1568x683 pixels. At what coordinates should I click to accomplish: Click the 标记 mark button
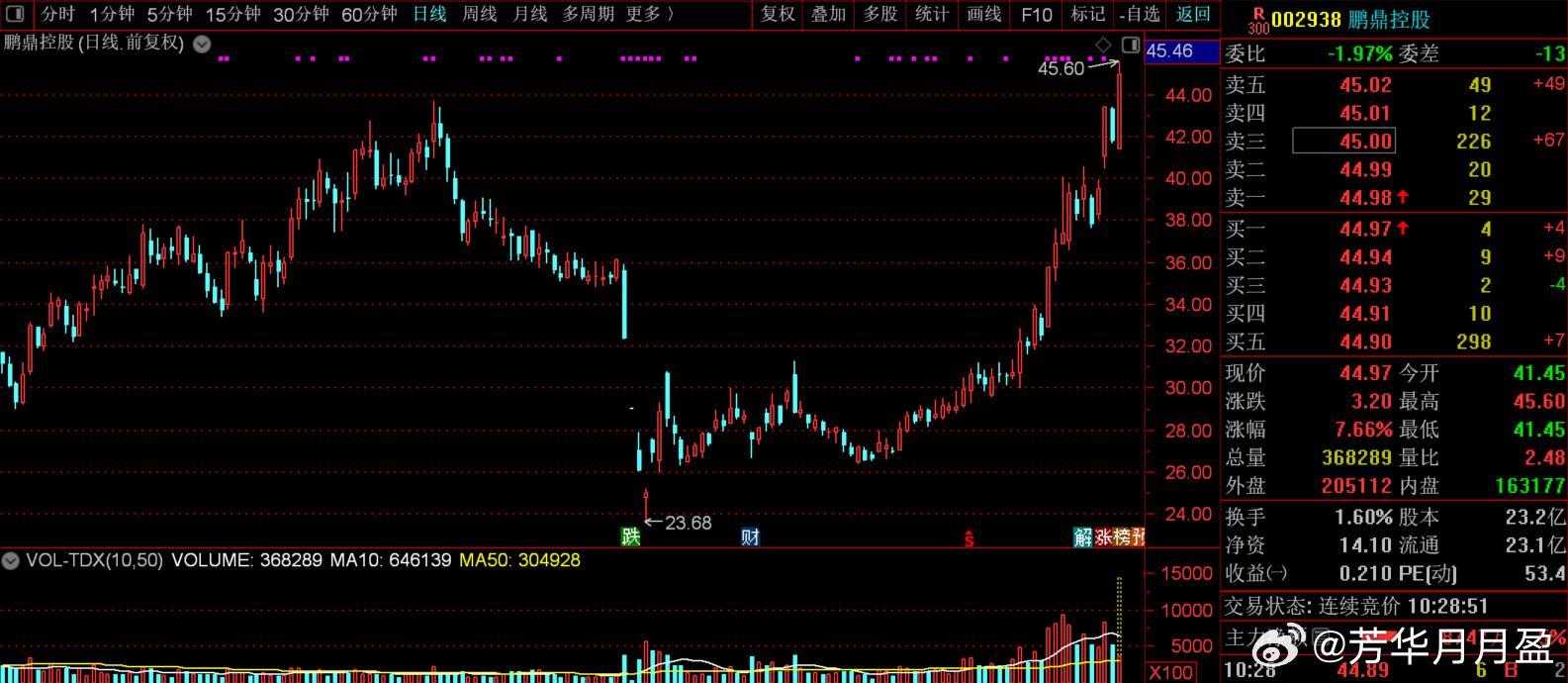pos(1088,14)
